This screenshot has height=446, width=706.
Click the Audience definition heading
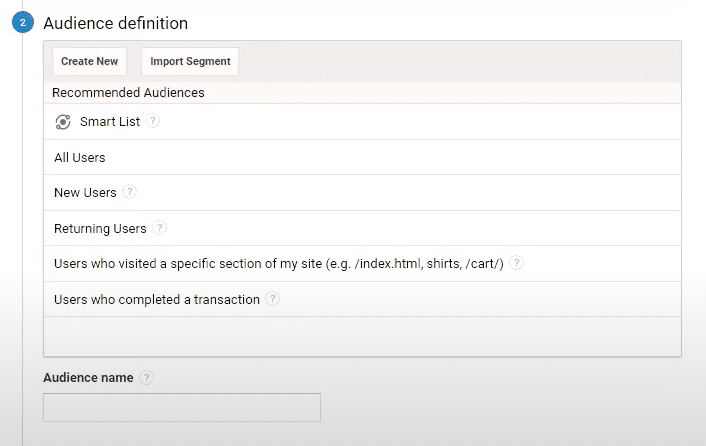(116, 23)
